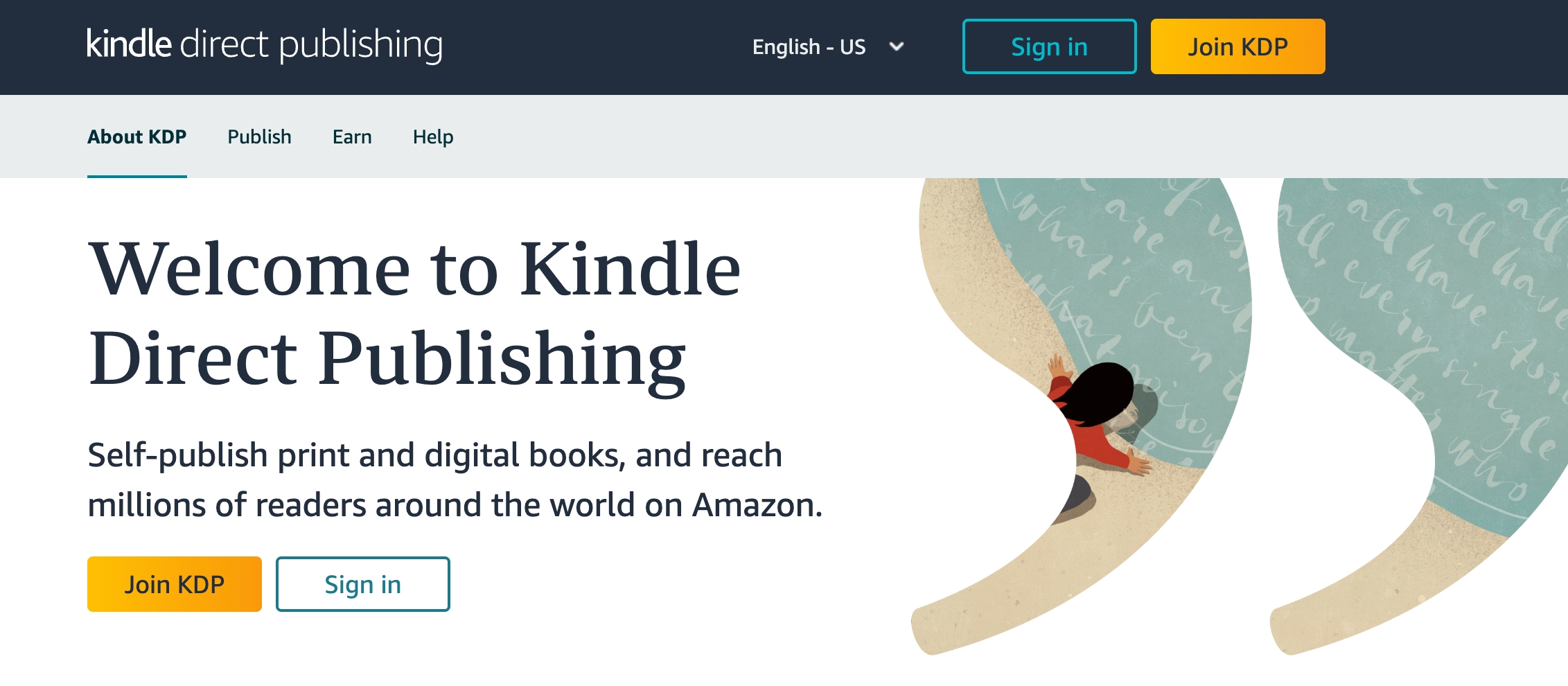
Task: Go to the Earn section
Action: (x=352, y=137)
